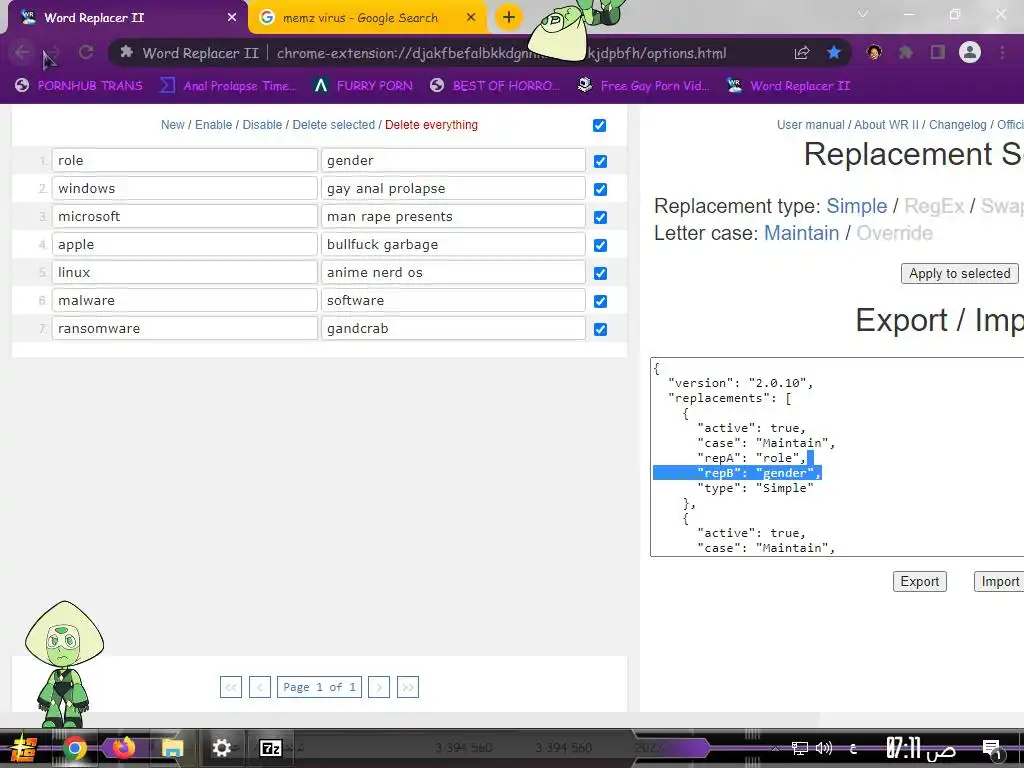
Task: Click the 'gandcrab' replacement field
Action: click(453, 328)
